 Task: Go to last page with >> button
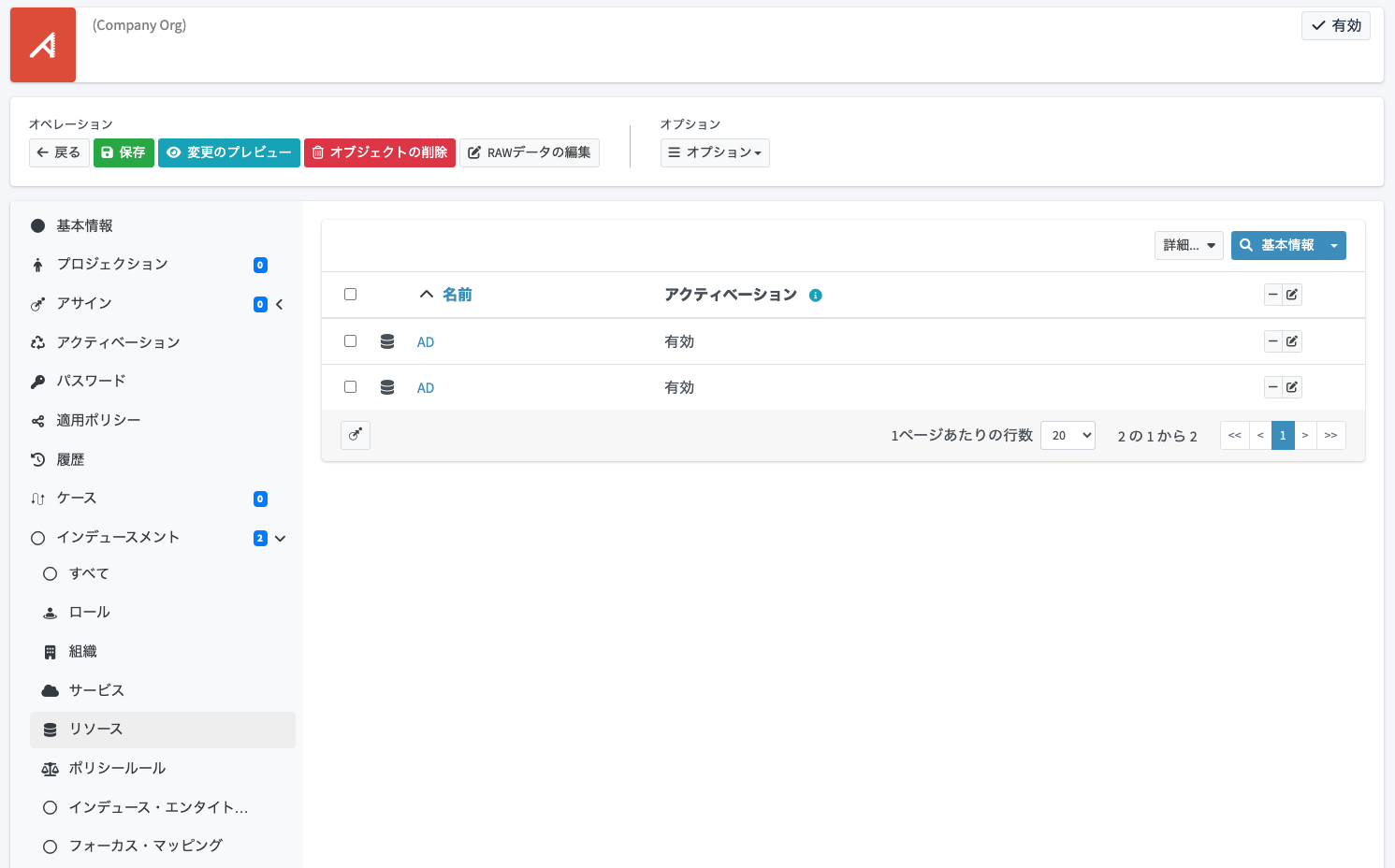pyautogui.click(x=1331, y=436)
